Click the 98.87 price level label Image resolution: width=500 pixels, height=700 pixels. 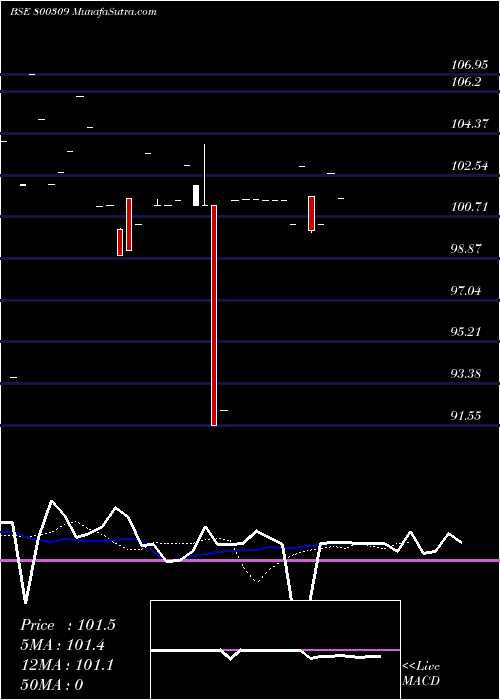click(x=467, y=249)
